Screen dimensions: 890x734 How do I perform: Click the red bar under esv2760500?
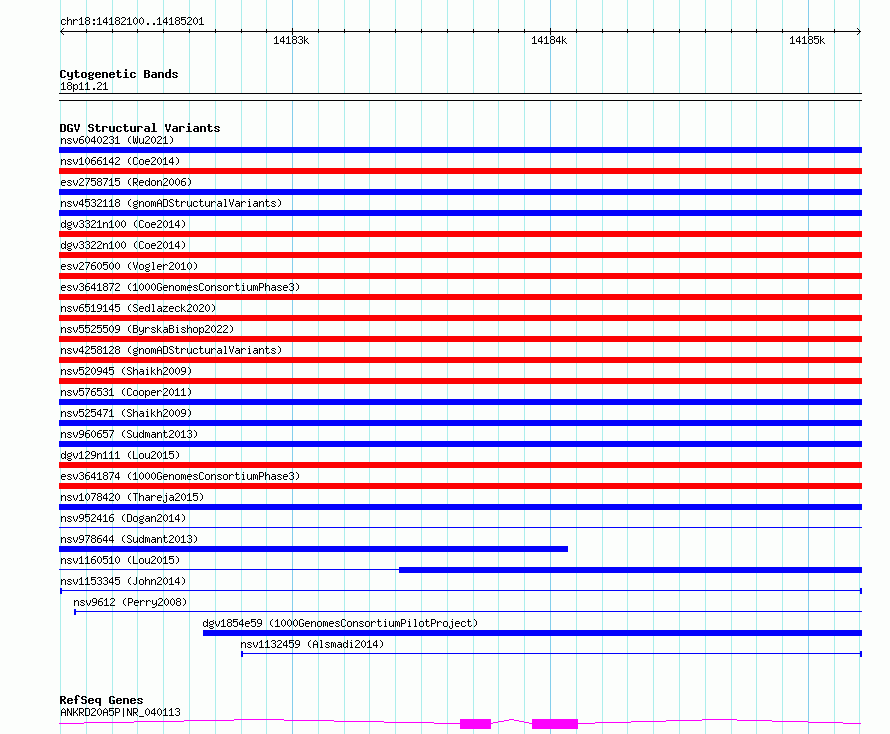460,276
